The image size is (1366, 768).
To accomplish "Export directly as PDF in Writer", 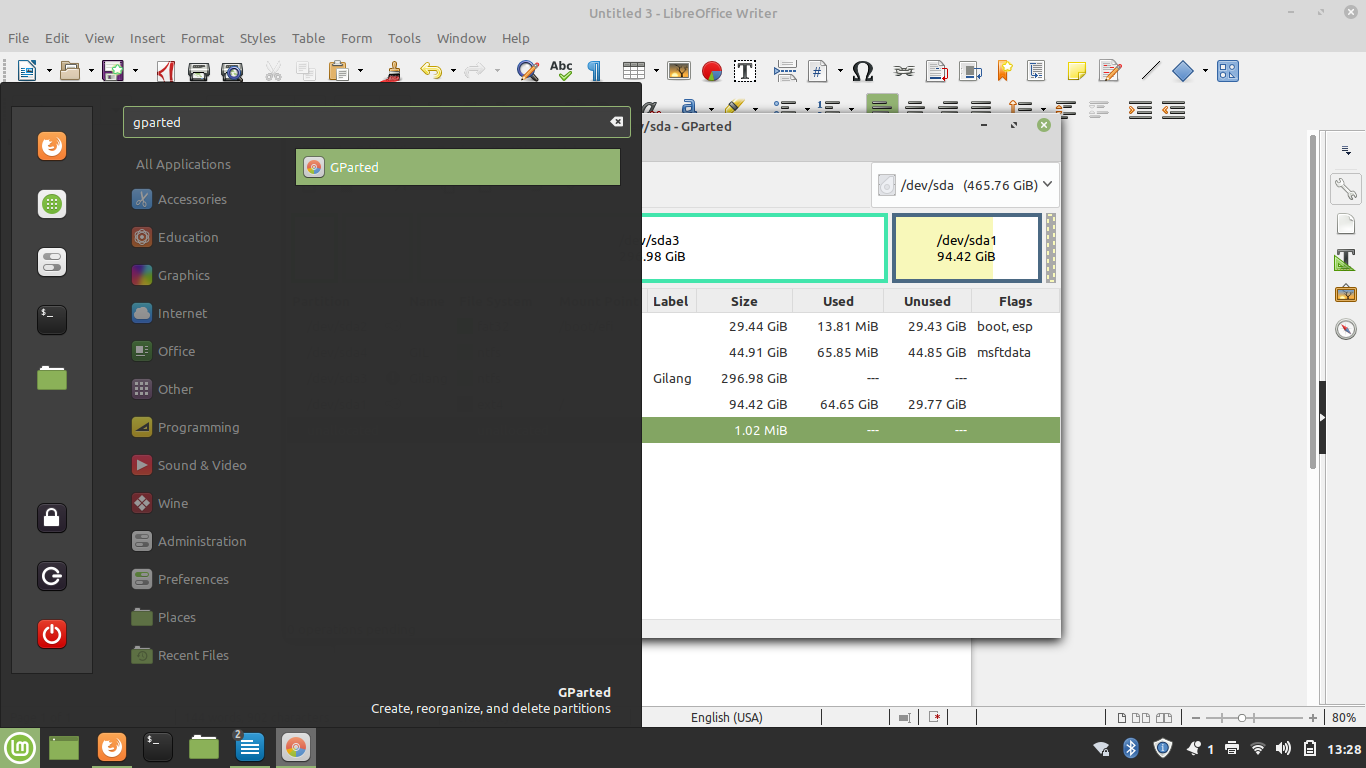I will coord(167,71).
